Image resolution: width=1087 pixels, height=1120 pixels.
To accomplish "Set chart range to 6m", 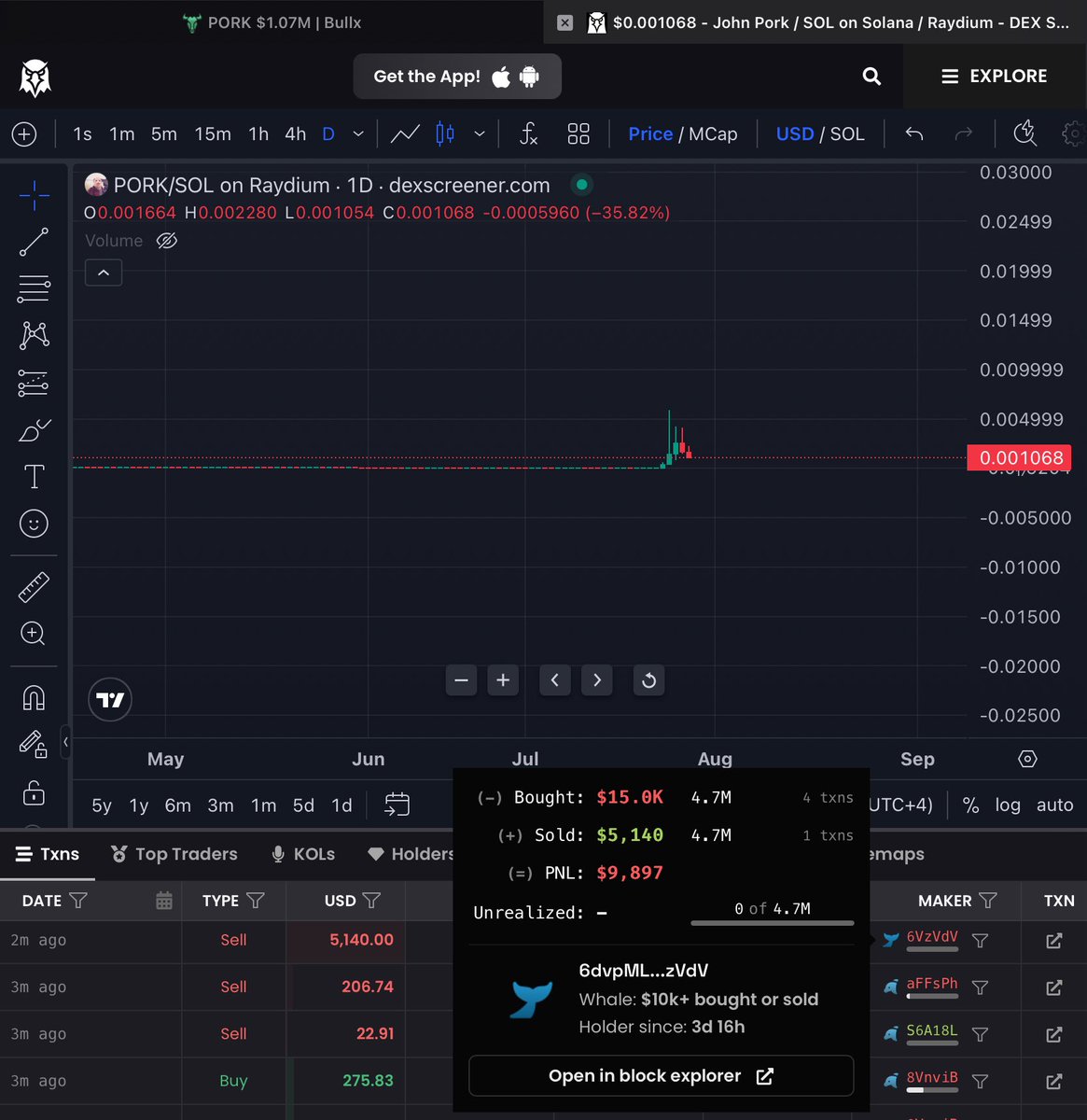I will point(177,805).
